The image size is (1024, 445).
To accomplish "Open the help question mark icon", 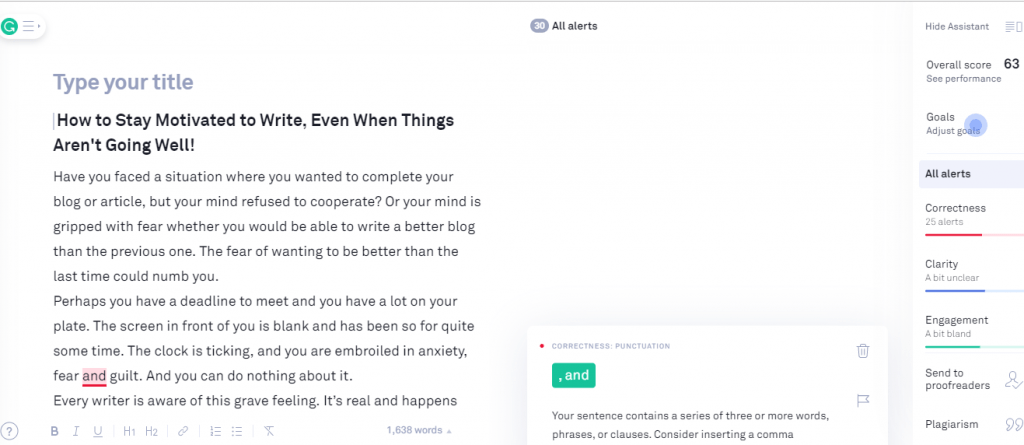I will click(x=10, y=431).
